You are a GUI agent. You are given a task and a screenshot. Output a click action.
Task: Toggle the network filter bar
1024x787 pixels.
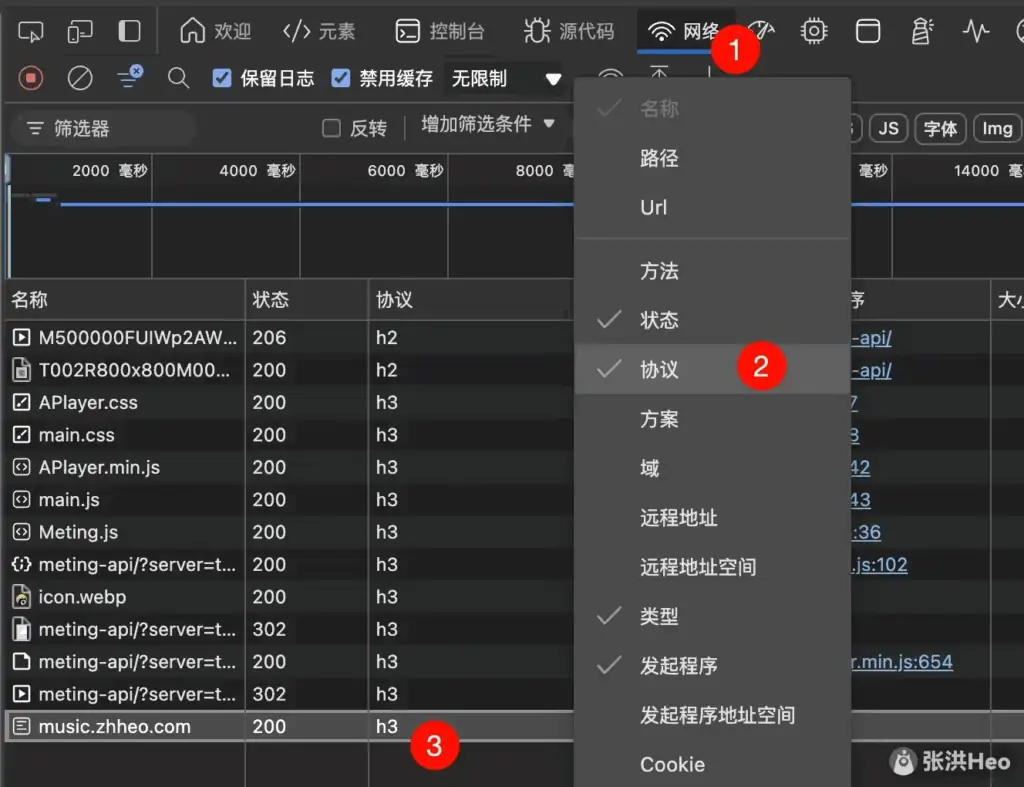pos(127,78)
